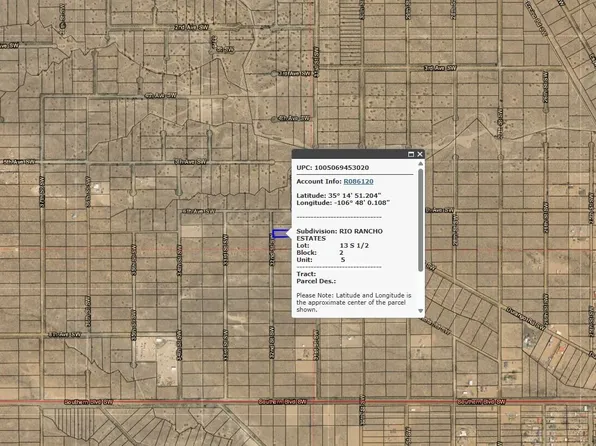This screenshot has height=446, width=596.
Task: Click the Please Note latitude disclaimer text
Action: tap(354, 302)
